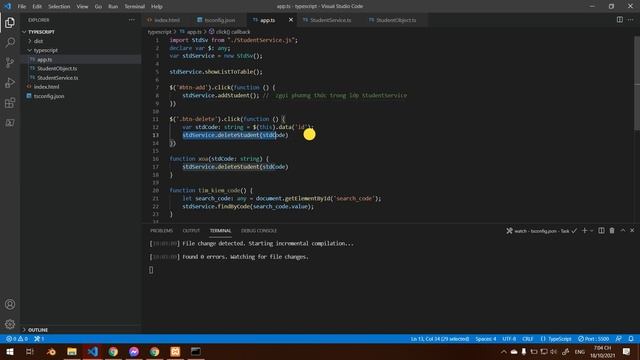Click Live Server Port 5500 status item
This screenshot has width=640, height=360.
593,339
